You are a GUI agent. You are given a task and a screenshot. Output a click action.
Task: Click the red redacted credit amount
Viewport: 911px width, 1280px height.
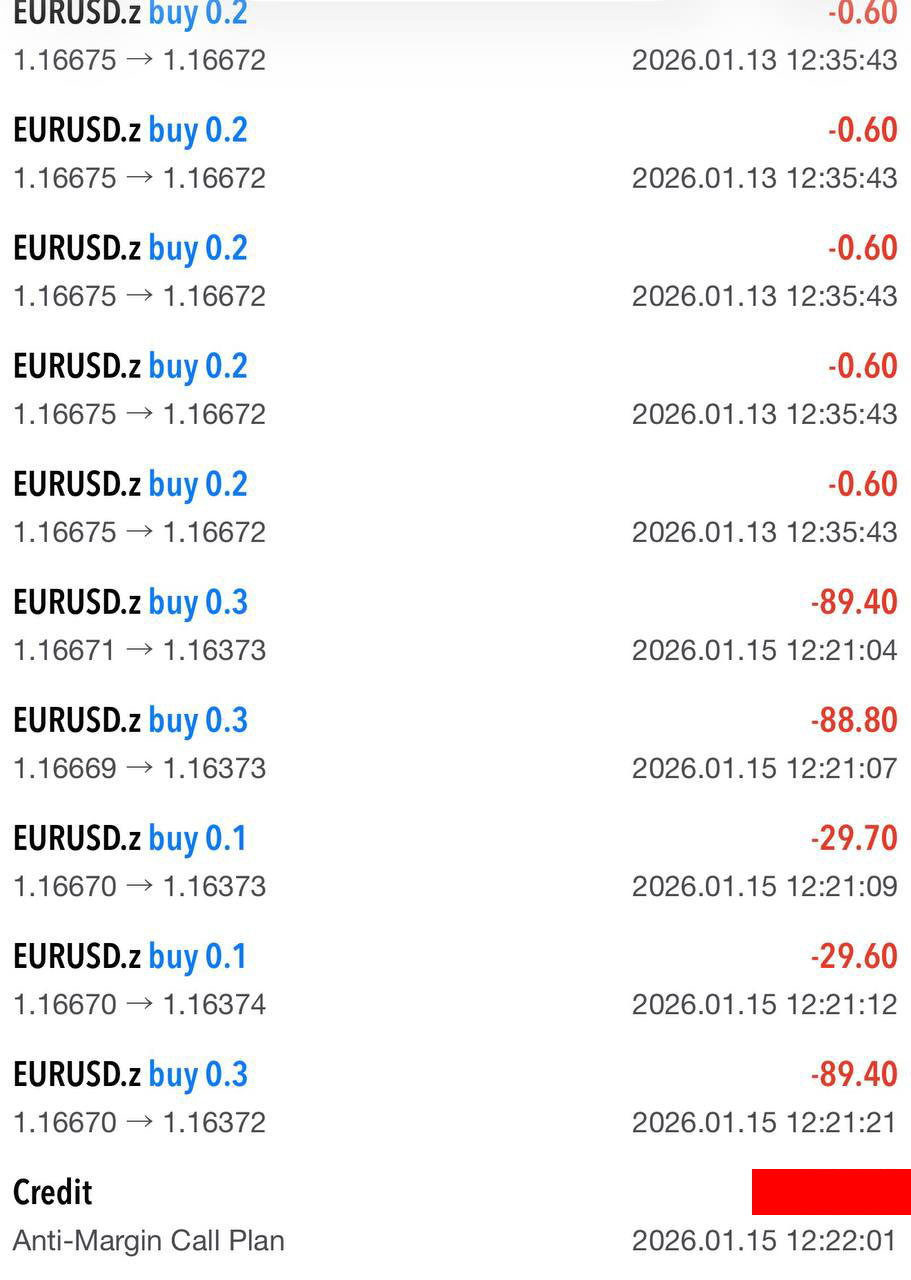pyautogui.click(x=830, y=1192)
